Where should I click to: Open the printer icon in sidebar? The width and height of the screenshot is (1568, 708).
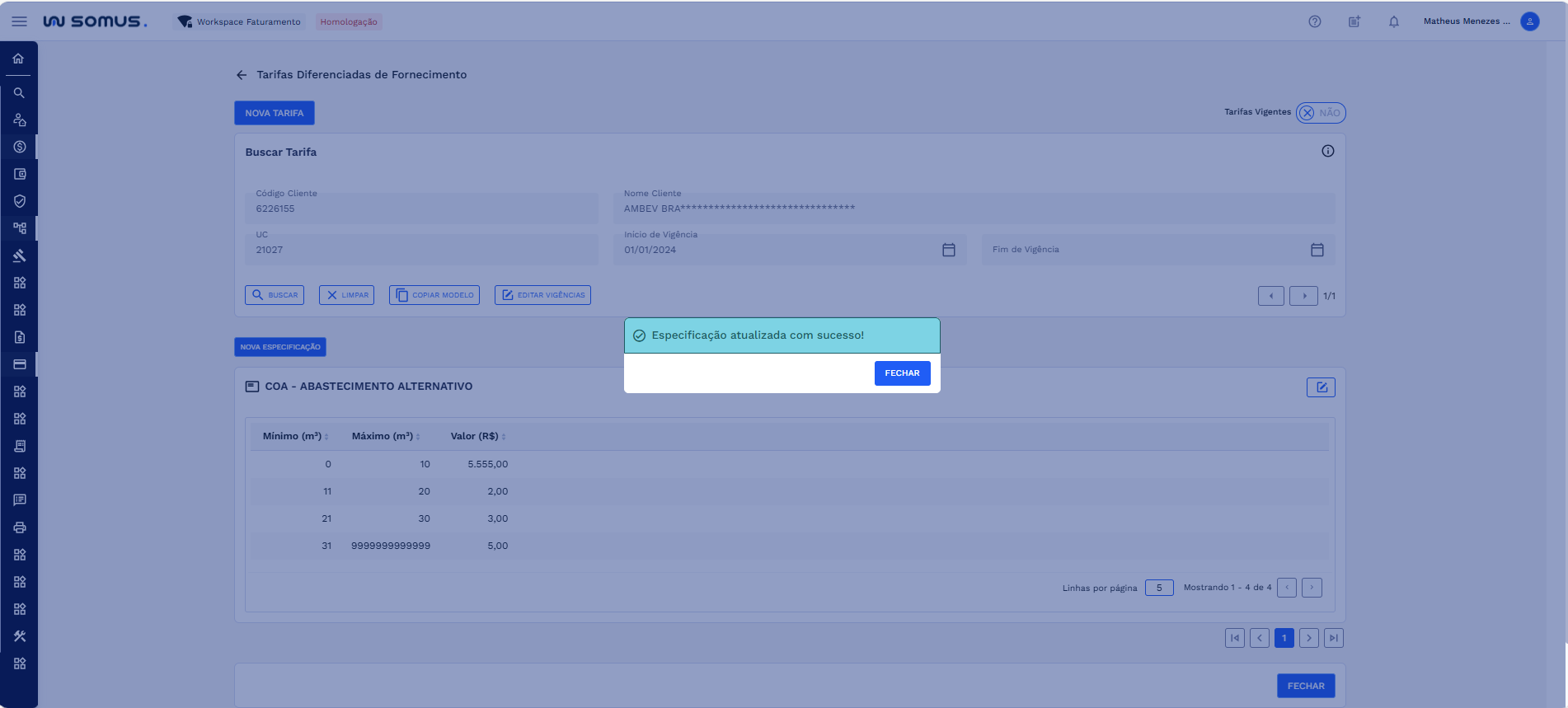(20, 527)
